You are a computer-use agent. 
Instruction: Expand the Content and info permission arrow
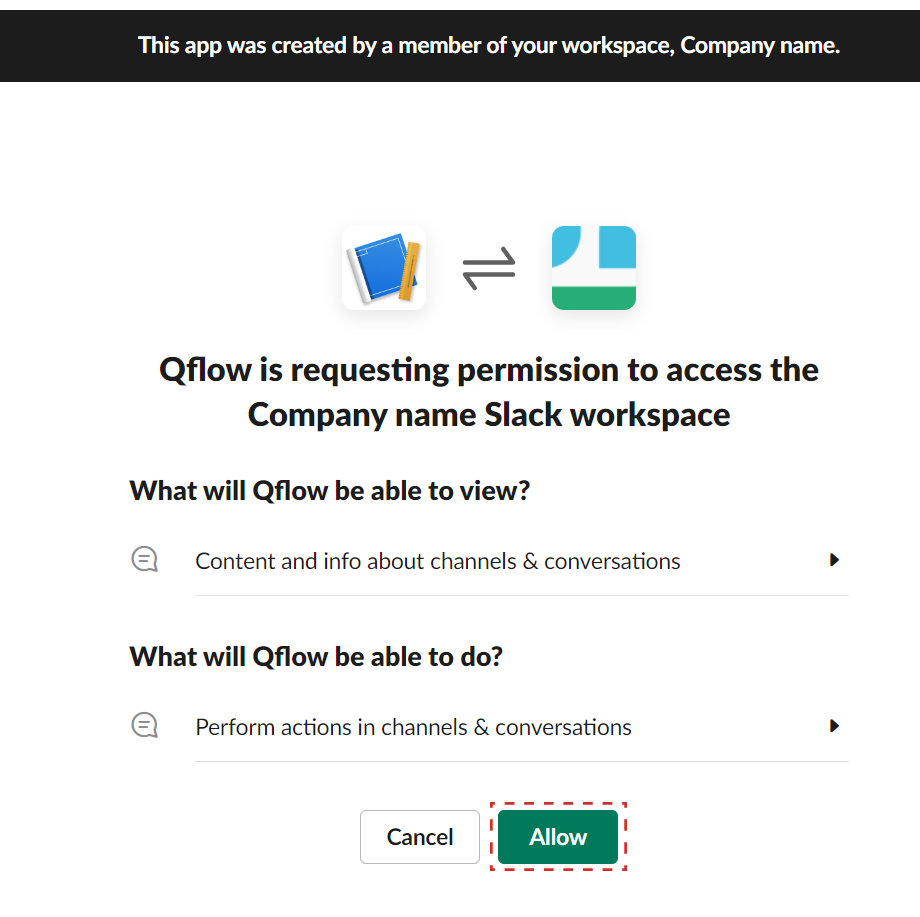[x=834, y=560]
